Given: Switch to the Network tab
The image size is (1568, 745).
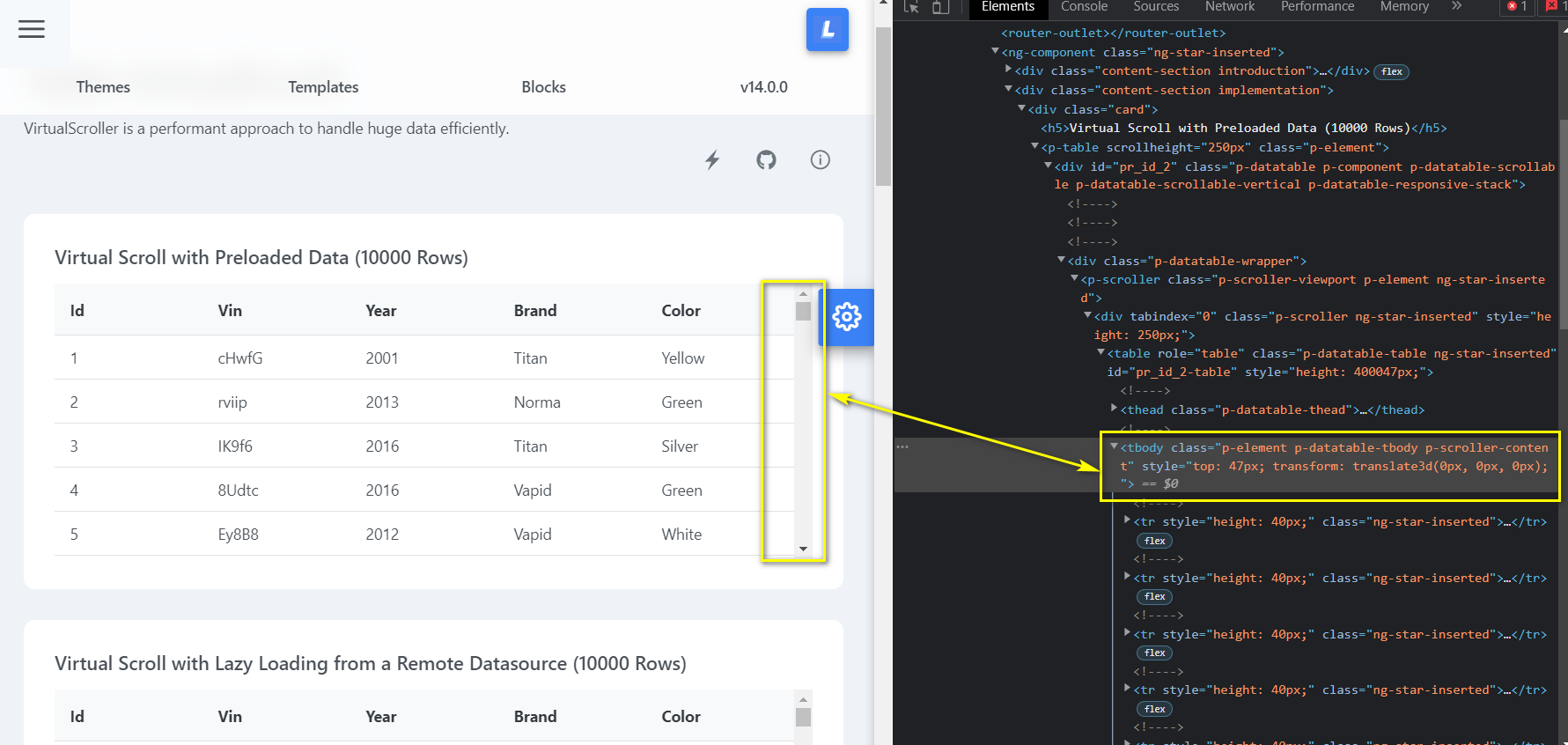Looking at the screenshot, I should point(1230,7).
